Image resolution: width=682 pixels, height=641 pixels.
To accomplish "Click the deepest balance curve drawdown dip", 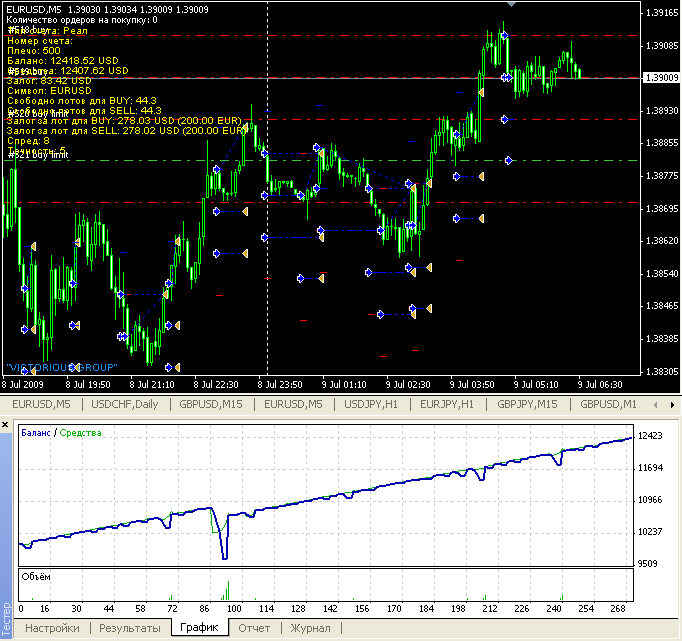I will pyautogui.click(x=225, y=555).
